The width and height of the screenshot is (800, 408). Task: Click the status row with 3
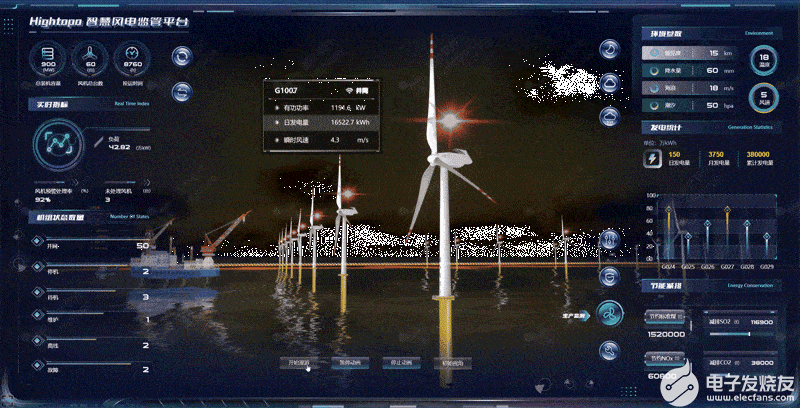coord(92,296)
